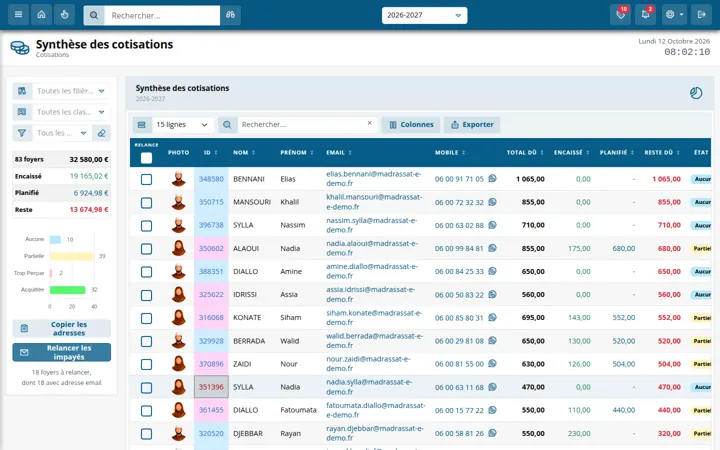Click the table search magnifier icon
The height and width of the screenshot is (450, 720).
tap(227, 125)
